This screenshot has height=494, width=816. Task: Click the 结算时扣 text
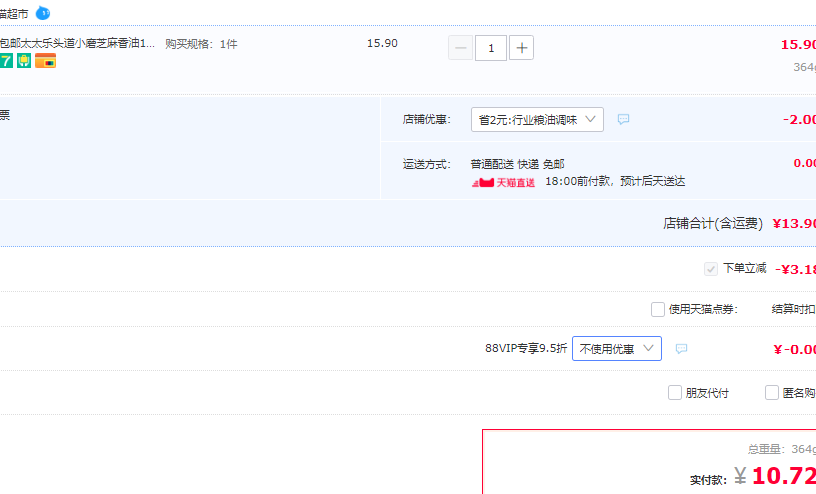point(793,309)
